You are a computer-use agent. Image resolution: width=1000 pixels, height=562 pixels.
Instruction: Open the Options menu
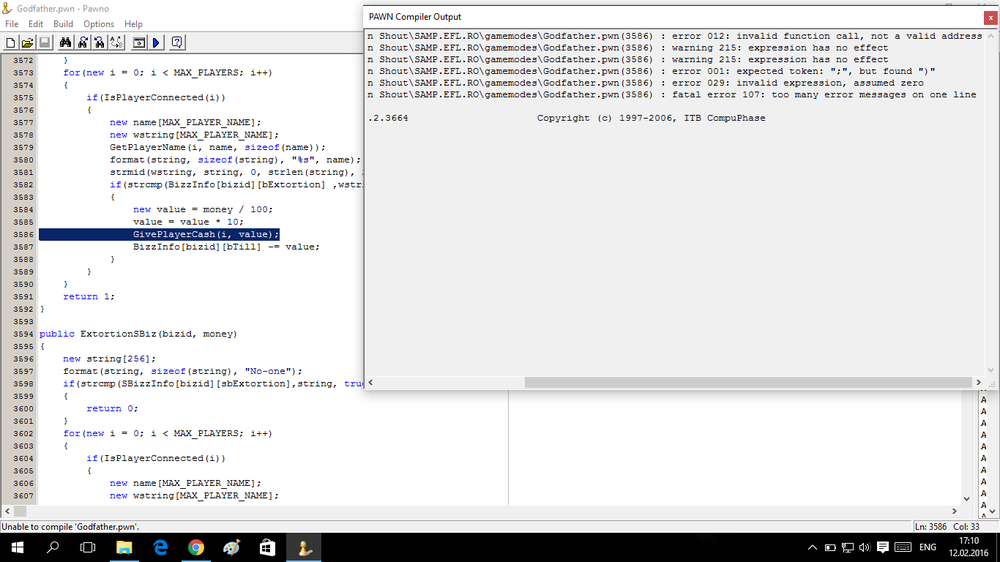[x=99, y=24]
